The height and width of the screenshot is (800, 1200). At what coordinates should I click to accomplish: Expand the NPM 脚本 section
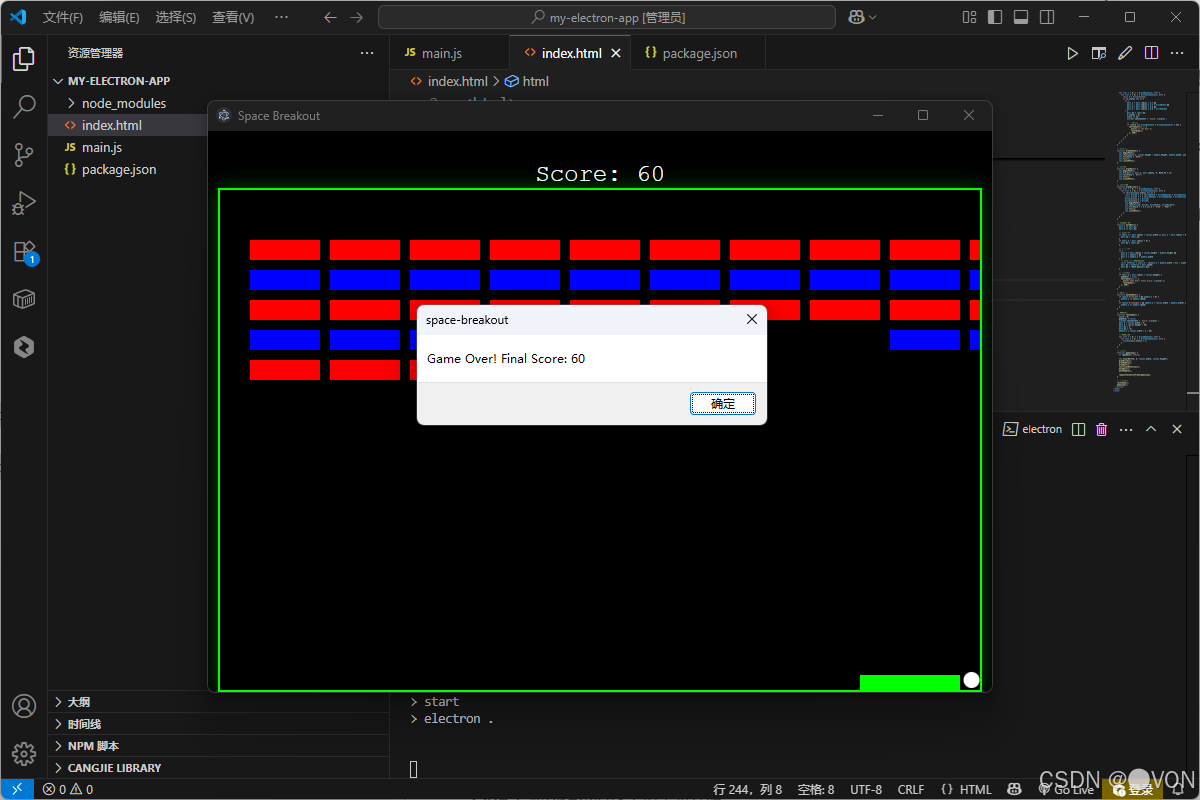point(218,746)
